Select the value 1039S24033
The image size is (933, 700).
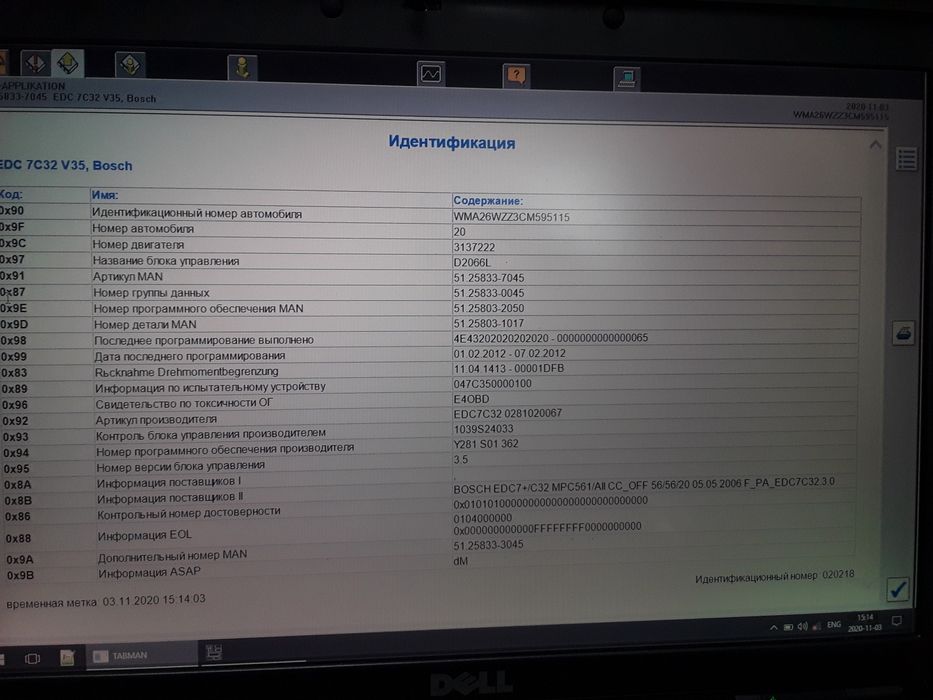483,429
